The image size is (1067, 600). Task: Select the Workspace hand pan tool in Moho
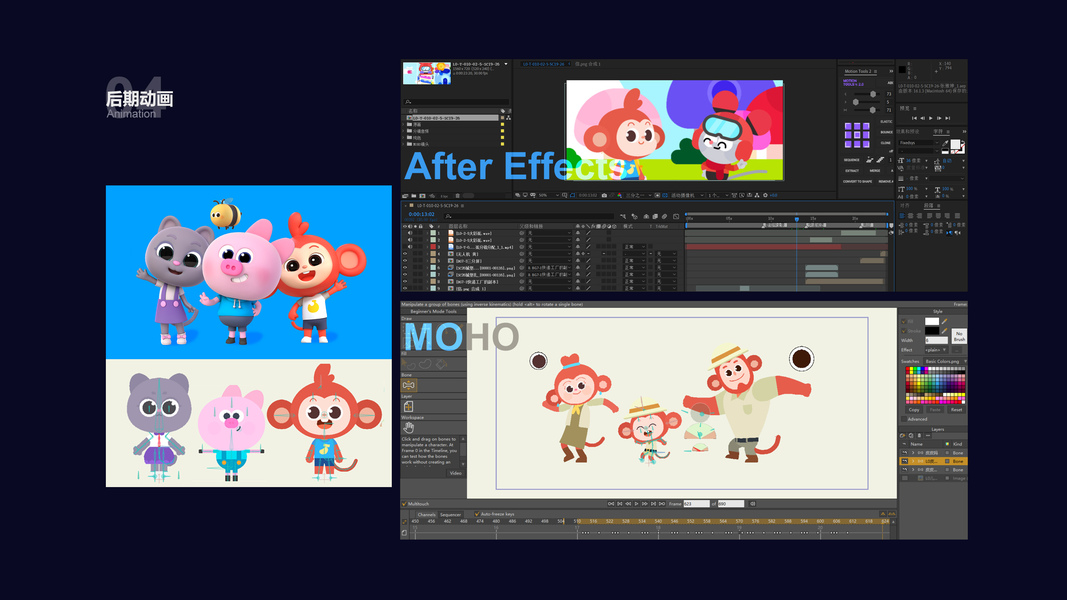pos(408,427)
